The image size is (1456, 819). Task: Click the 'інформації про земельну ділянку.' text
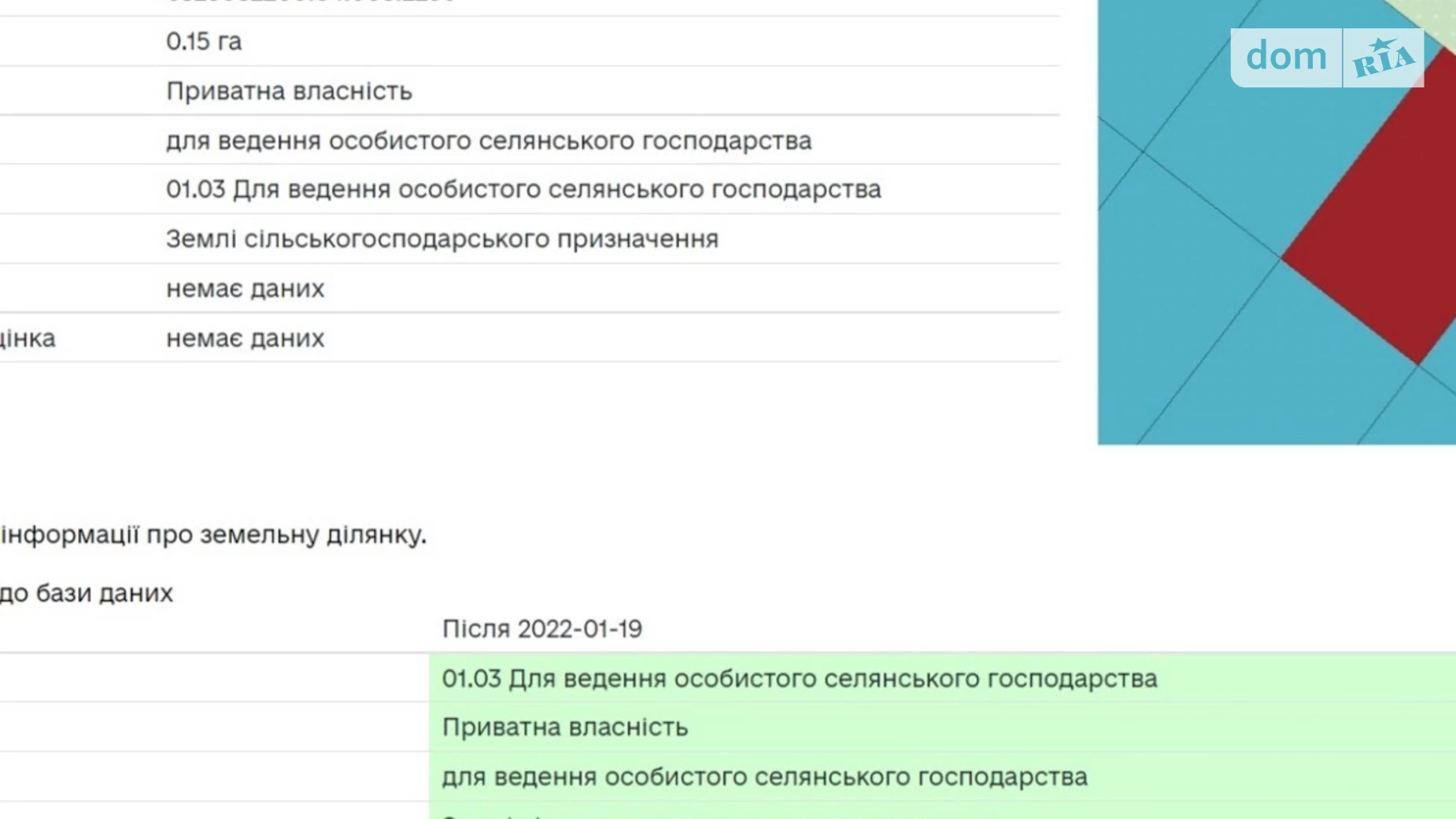[x=213, y=535]
